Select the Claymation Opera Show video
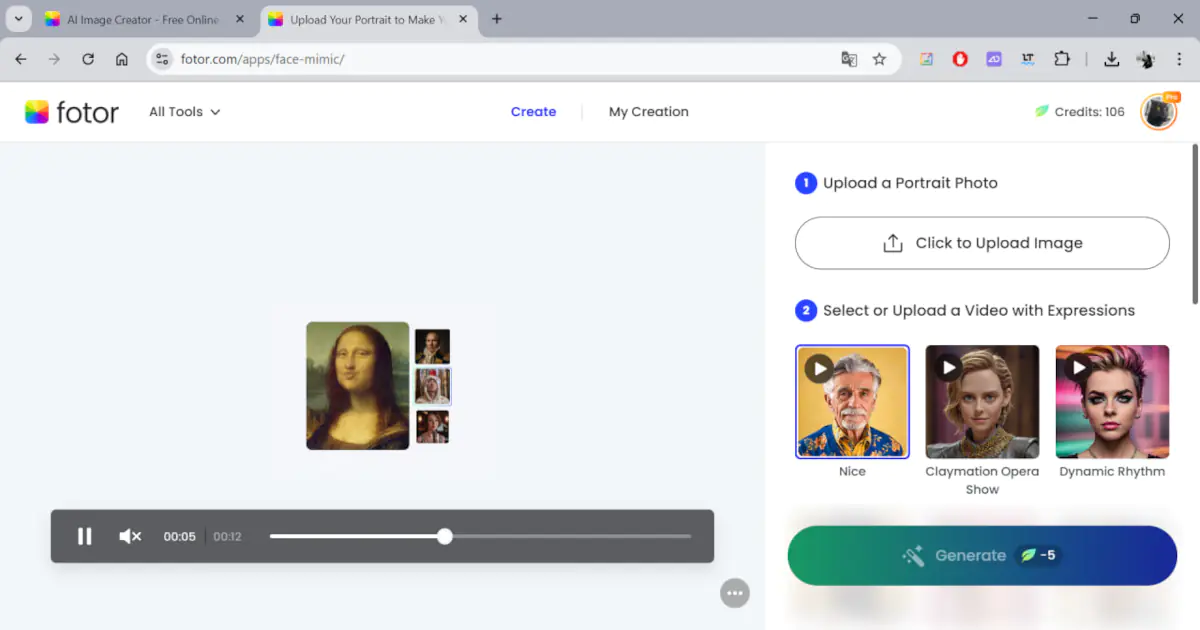 pos(982,401)
